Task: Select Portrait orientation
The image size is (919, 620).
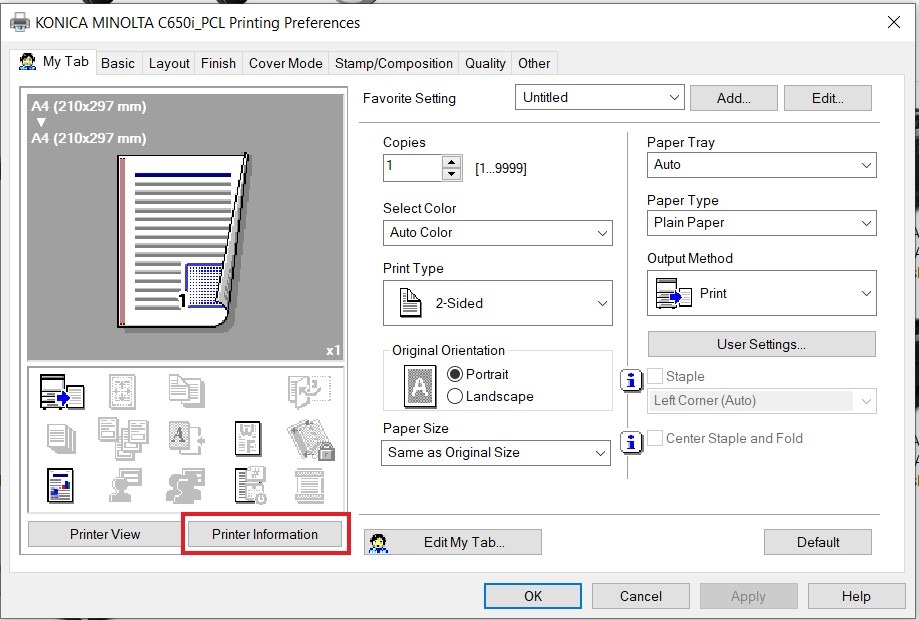Action: (x=455, y=374)
